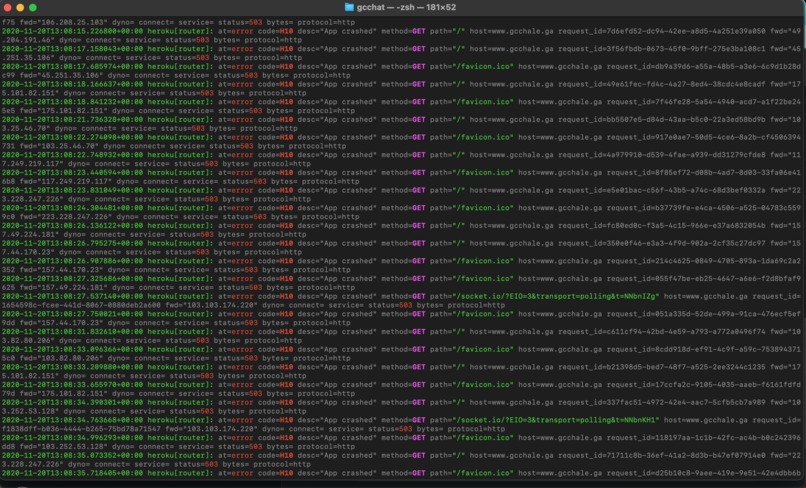Click timestamp 2020-11-20T13:08:34.390301+00:00
806x488 pixels.
tap(72, 402)
